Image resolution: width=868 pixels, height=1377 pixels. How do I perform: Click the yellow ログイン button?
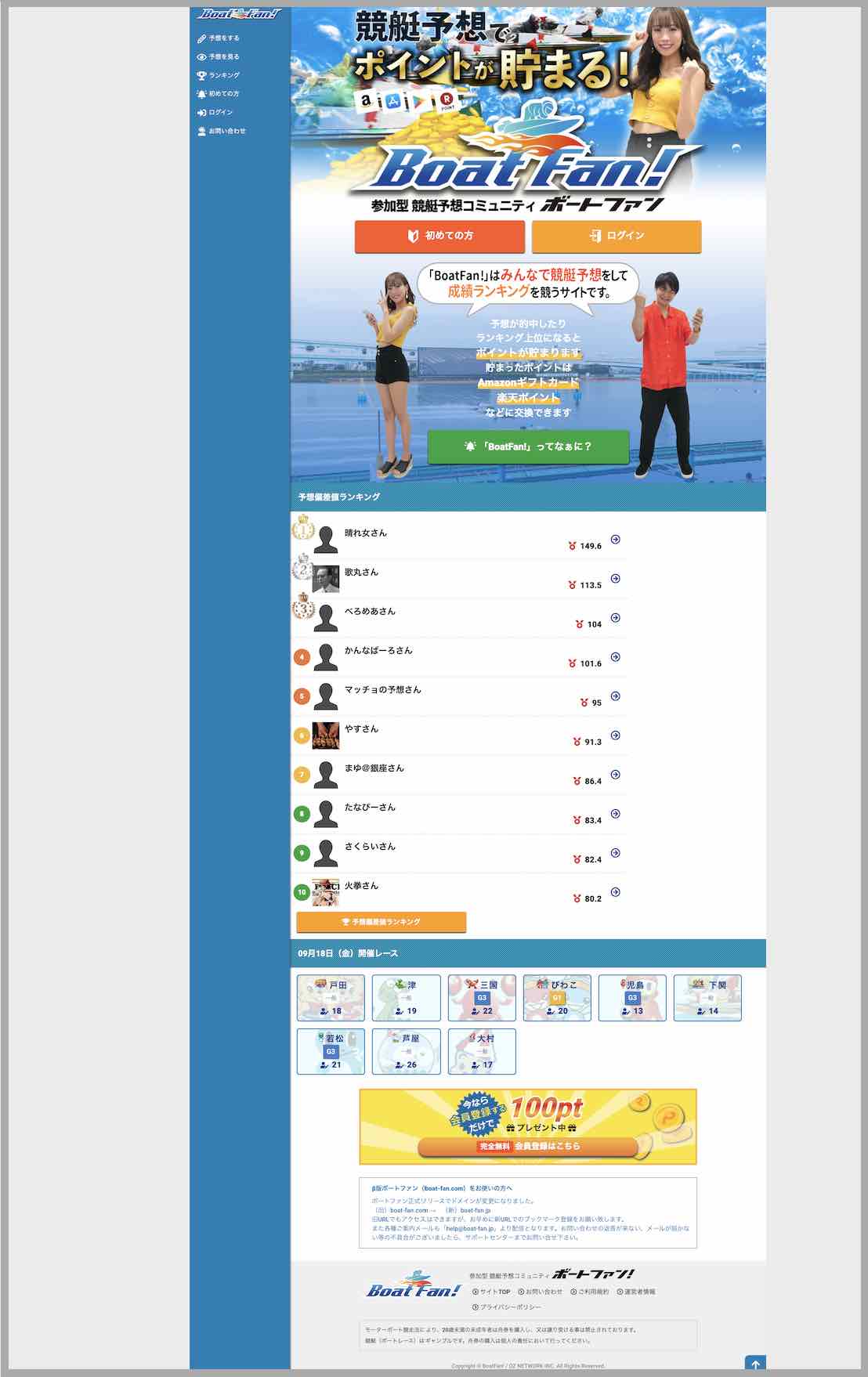(616, 236)
